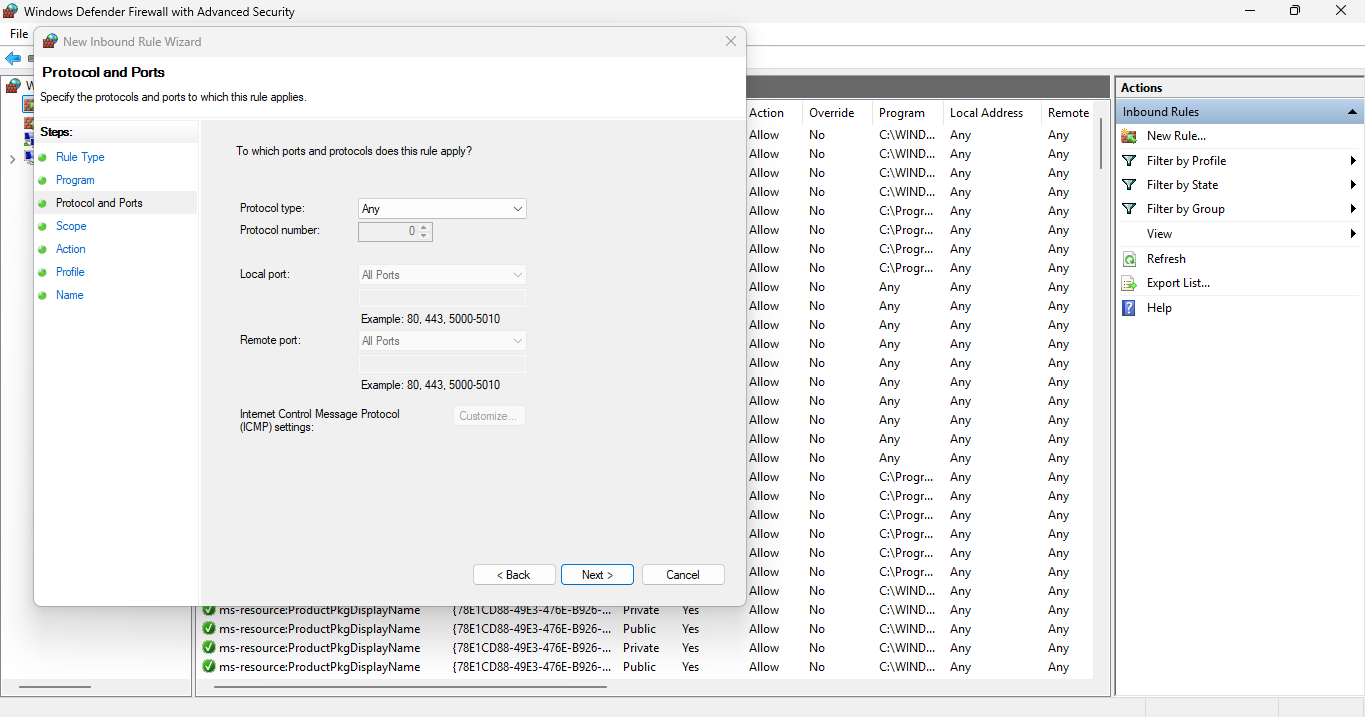Click the funnel icon beside Filter by Profile

(x=1129, y=160)
